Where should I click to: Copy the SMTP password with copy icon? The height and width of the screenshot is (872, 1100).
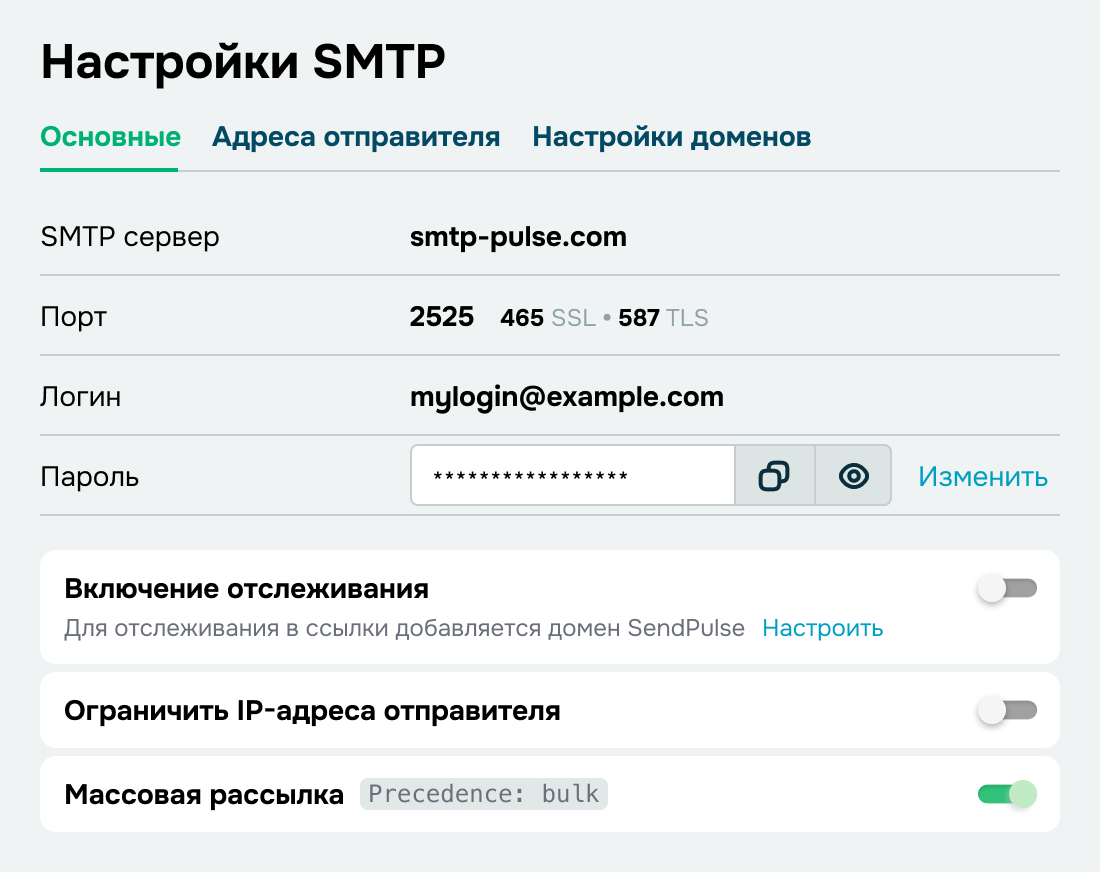pyautogui.click(x=774, y=476)
